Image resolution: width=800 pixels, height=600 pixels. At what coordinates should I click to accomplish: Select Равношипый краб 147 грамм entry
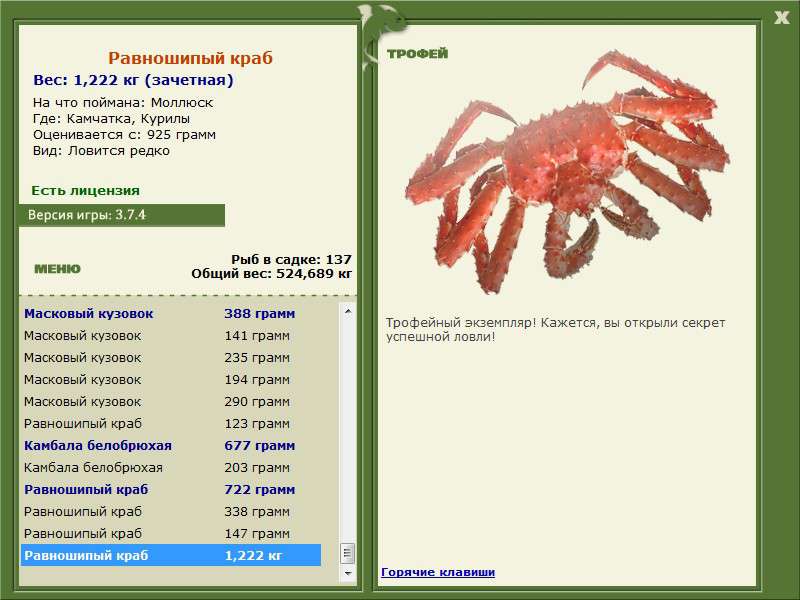171,533
